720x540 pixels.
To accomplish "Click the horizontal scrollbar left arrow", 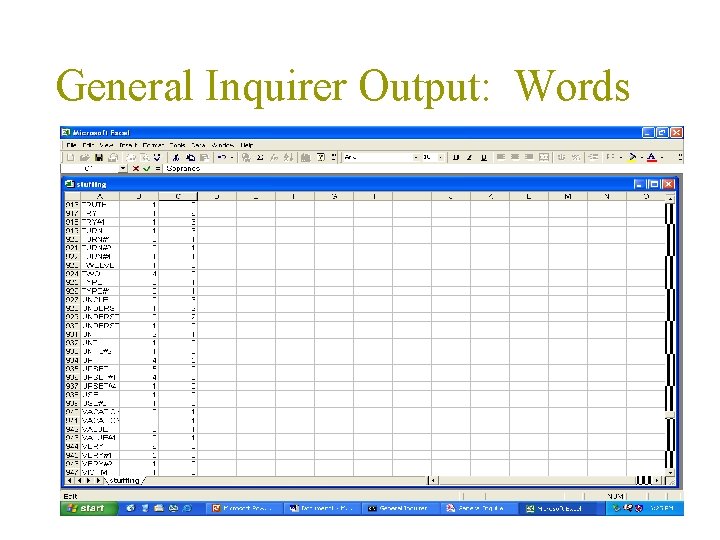I will click(x=432, y=481).
